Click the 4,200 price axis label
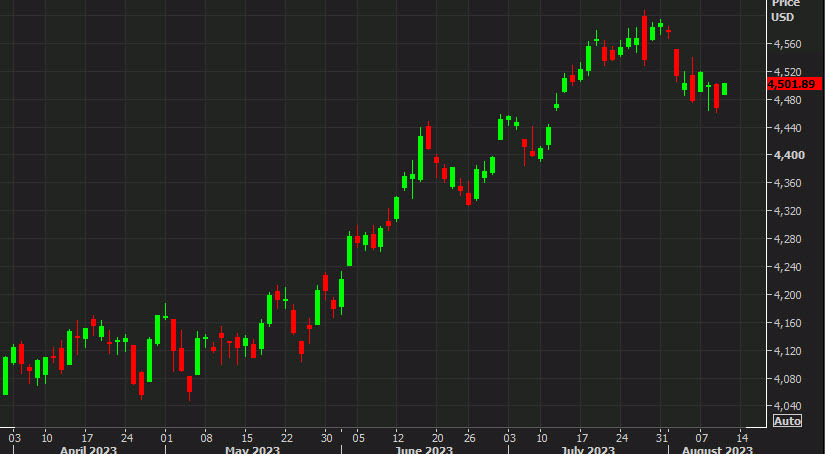This screenshot has width=825, height=454. pos(788,295)
